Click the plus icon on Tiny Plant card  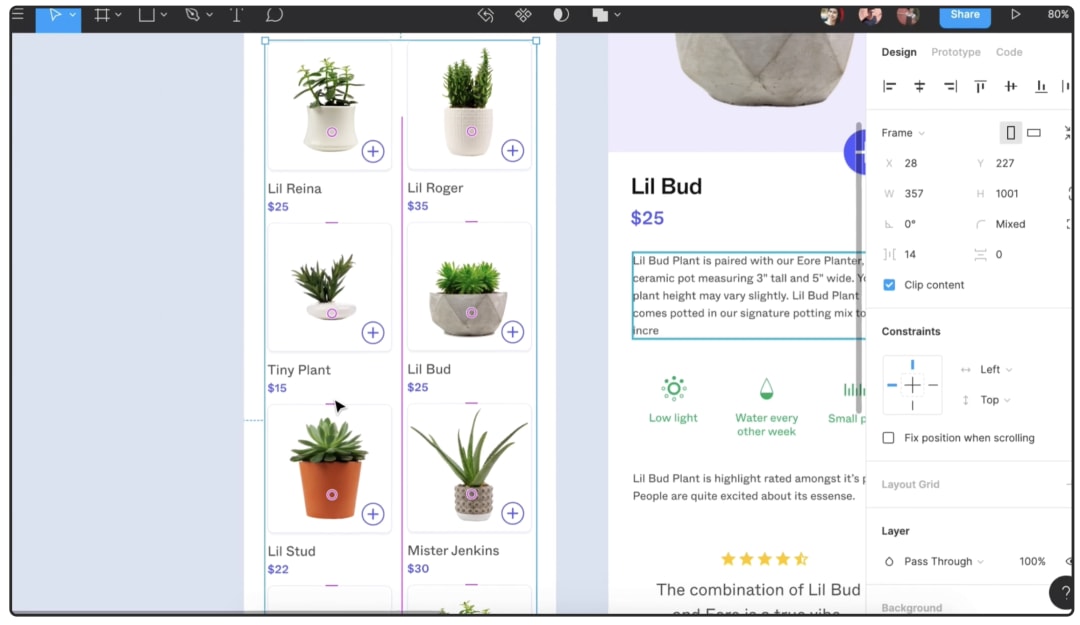[x=373, y=332]
